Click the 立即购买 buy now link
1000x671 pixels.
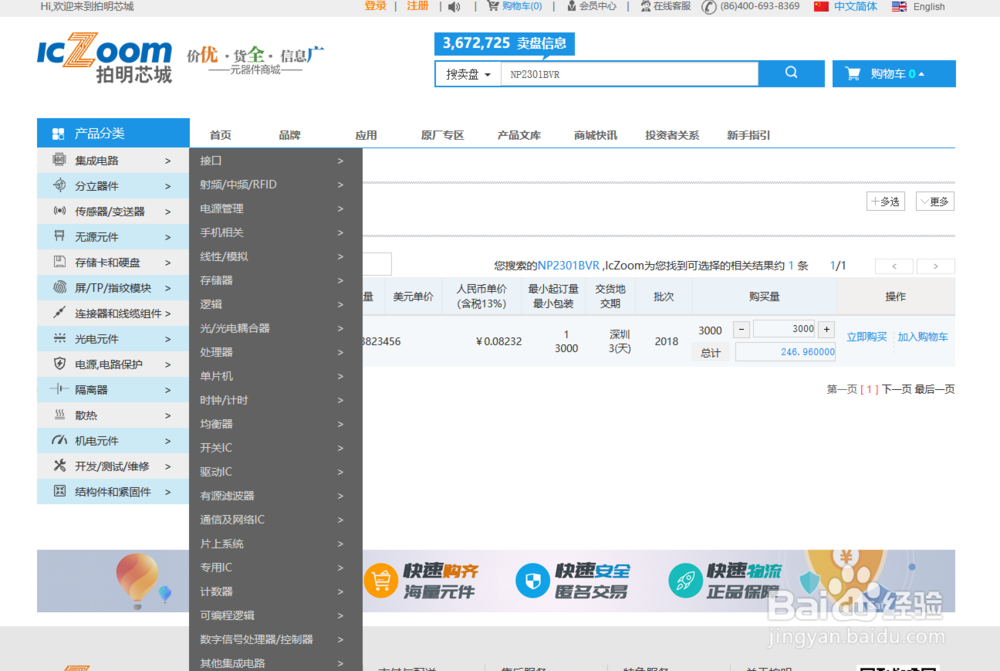866,336
